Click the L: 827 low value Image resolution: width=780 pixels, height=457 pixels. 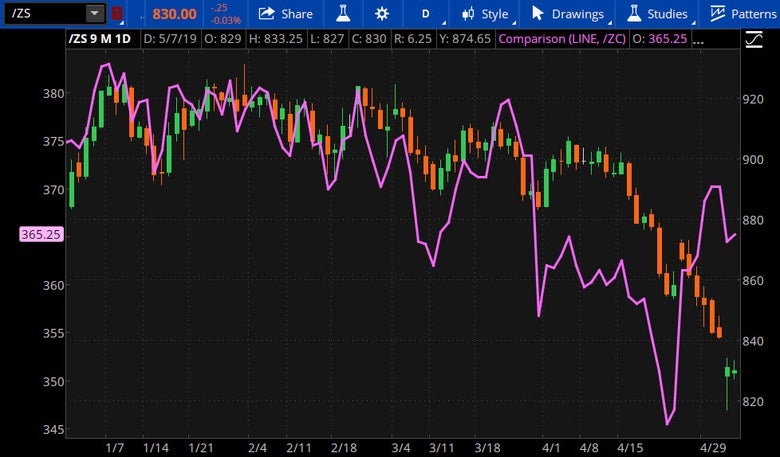click(x=327, y=39)
